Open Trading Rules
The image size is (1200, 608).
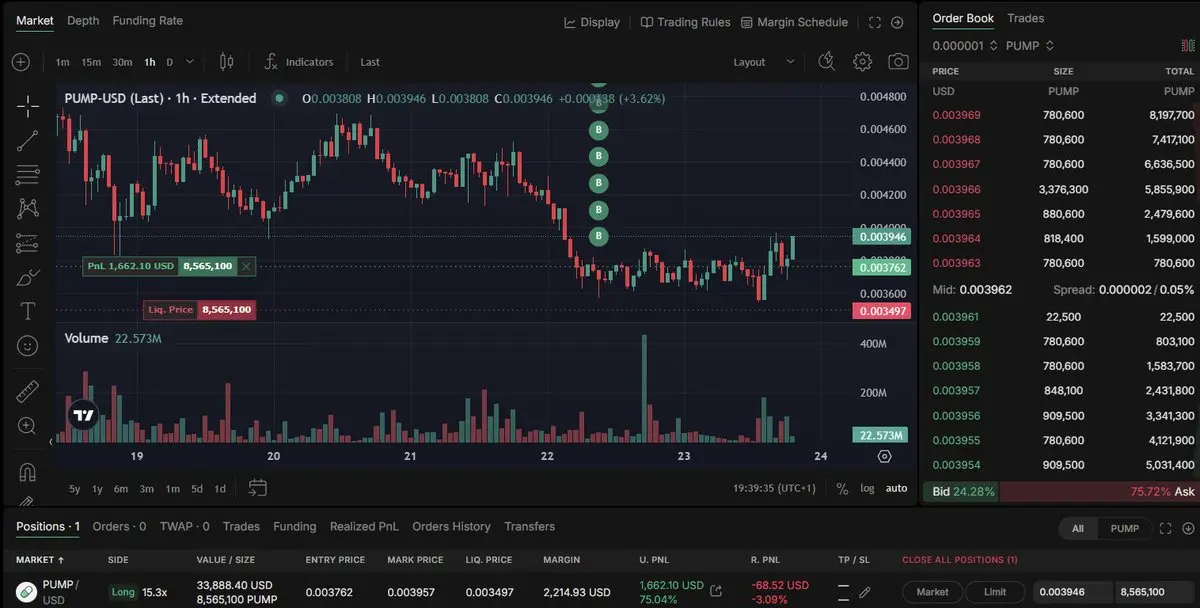686,22
